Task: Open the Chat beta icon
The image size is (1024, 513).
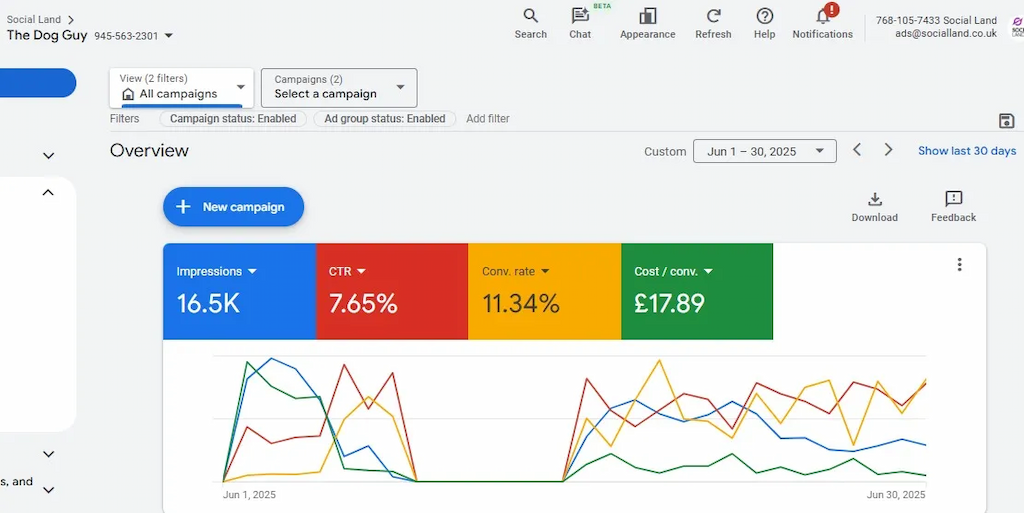Action: pyautogui.click(x=580, y=16)
